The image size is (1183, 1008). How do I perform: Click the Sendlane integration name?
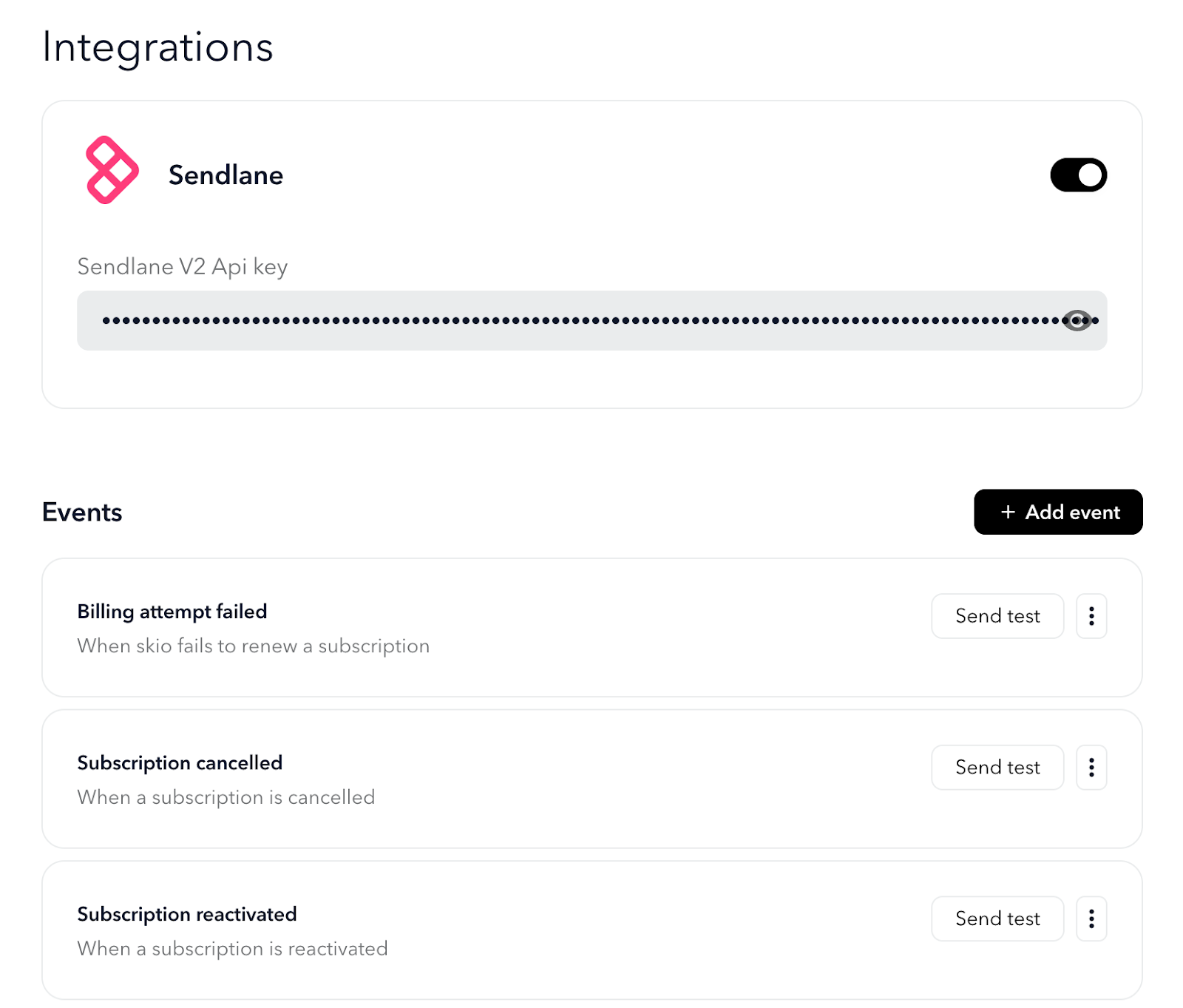[226, 175]
